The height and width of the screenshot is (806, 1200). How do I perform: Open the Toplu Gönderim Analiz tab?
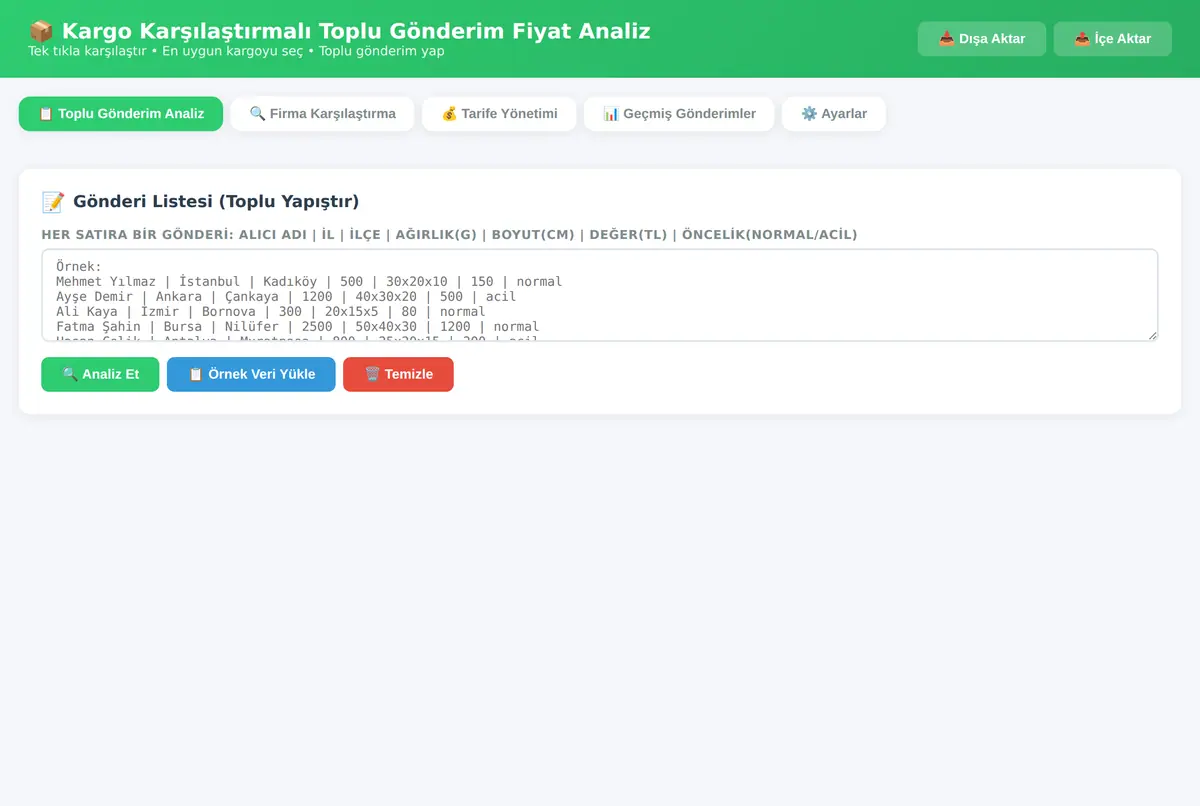[121, 114]
